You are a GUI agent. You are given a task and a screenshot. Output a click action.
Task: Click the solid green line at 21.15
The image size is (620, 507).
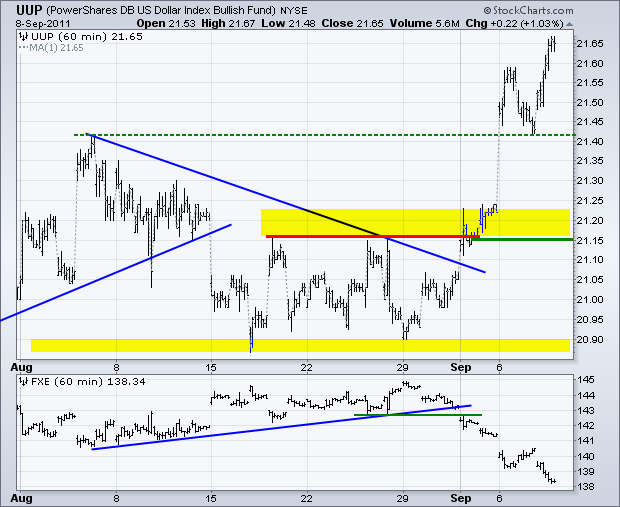click(x=522, y=240)
